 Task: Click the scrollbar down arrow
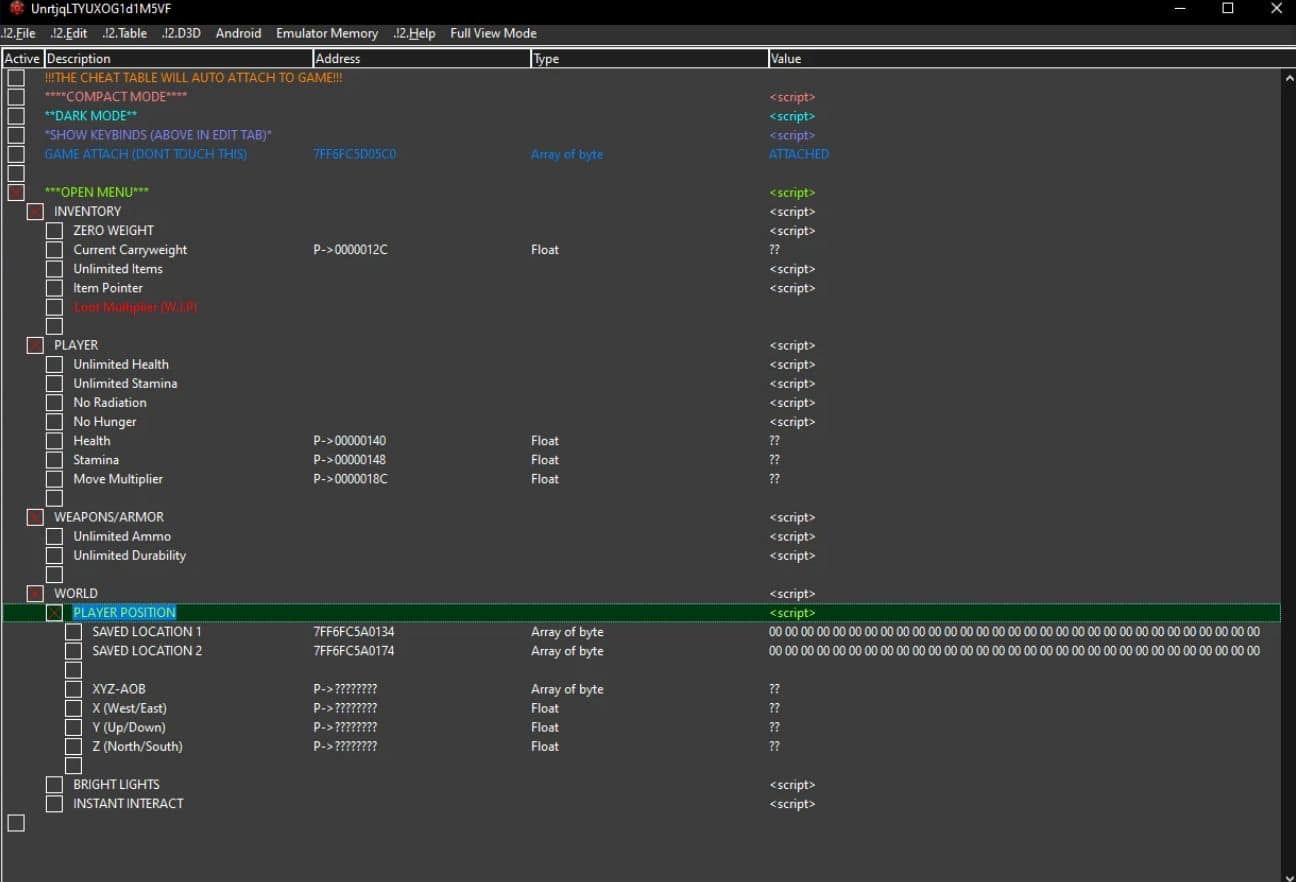tap(1289, 874)
